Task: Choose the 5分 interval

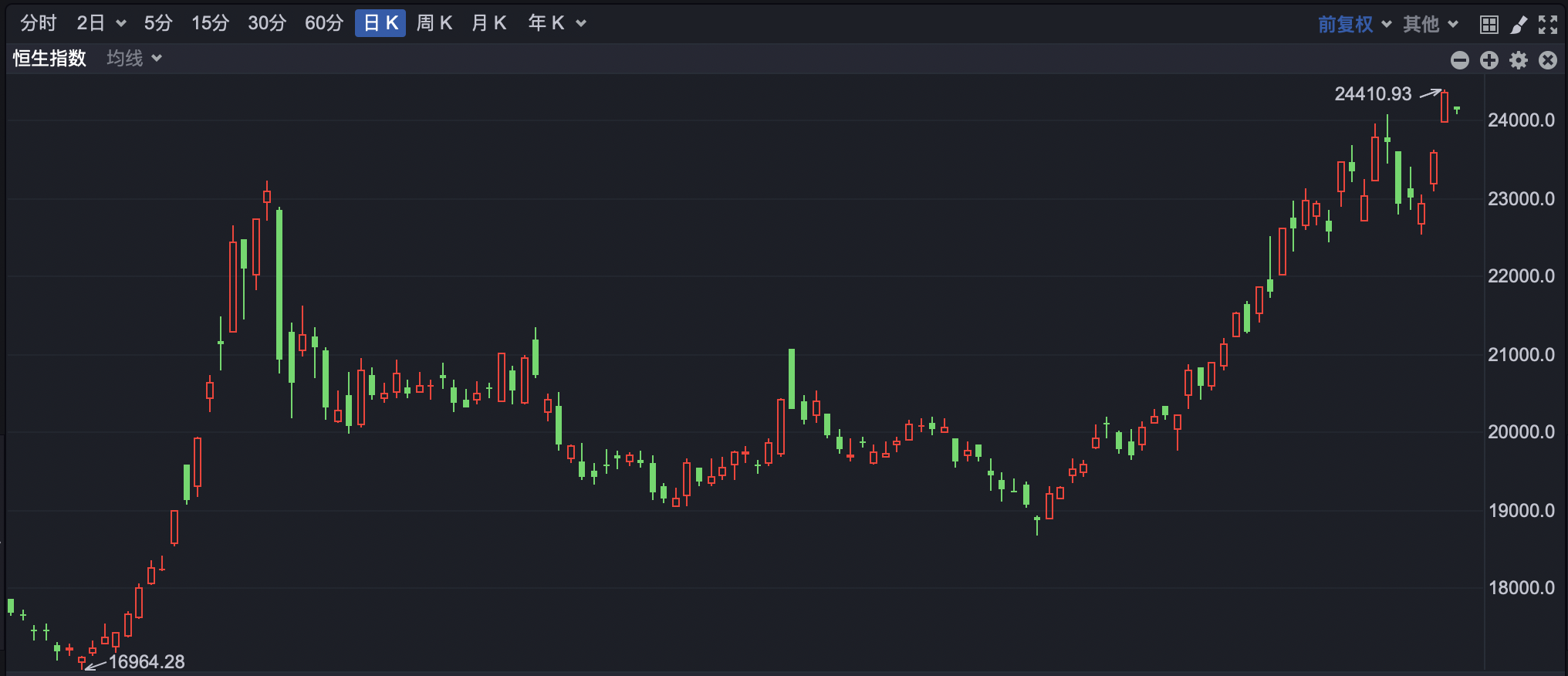Action: pyautogui.click(x=158, y=23)
